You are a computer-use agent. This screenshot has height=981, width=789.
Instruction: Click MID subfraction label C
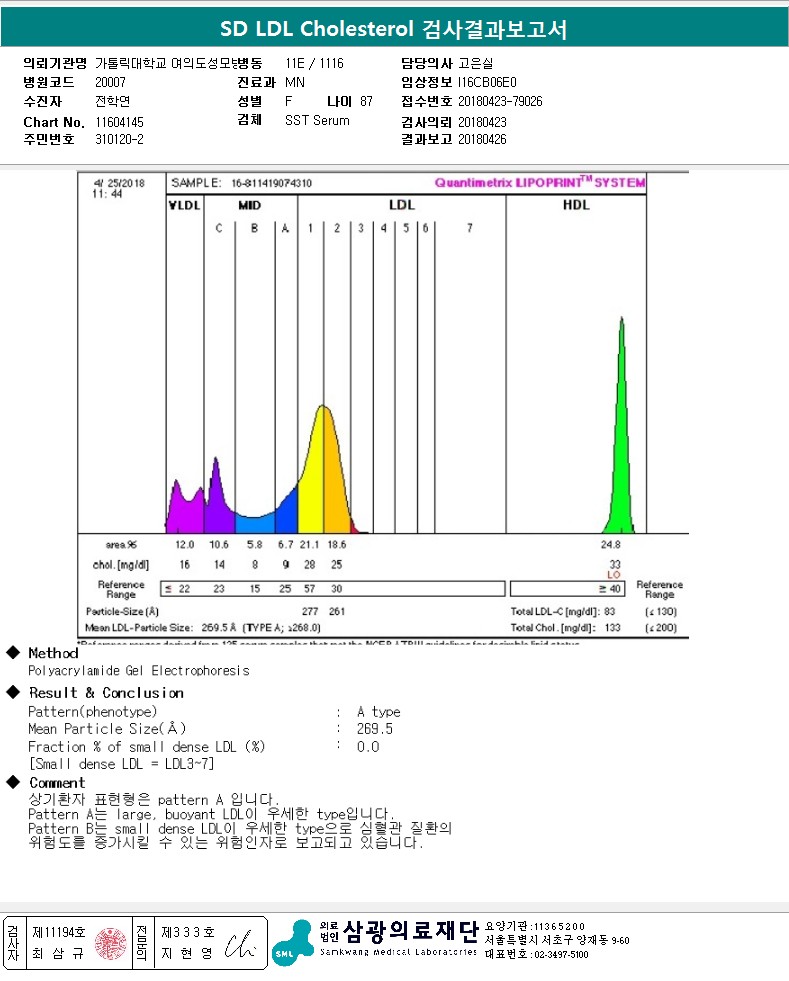point(219,228)
